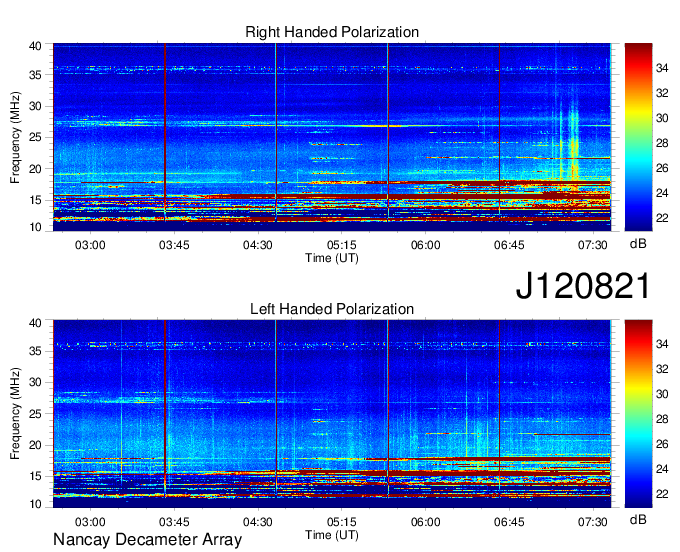Image resolution: width=680 pixels, height=552 pixels.
Task: Click 10 MHz frequency tick of Right Handed plot
Action: [35, 227]
